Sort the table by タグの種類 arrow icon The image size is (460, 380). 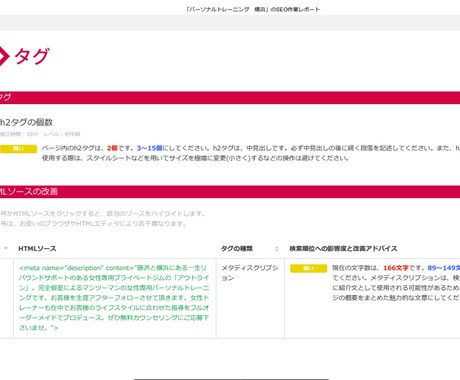pyautogui.click(x=277, y=249)
